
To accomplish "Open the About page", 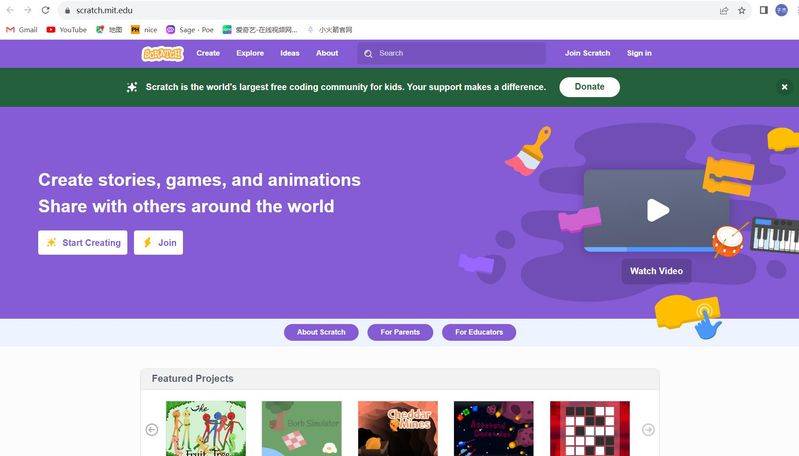I will [x=327, y=53].
